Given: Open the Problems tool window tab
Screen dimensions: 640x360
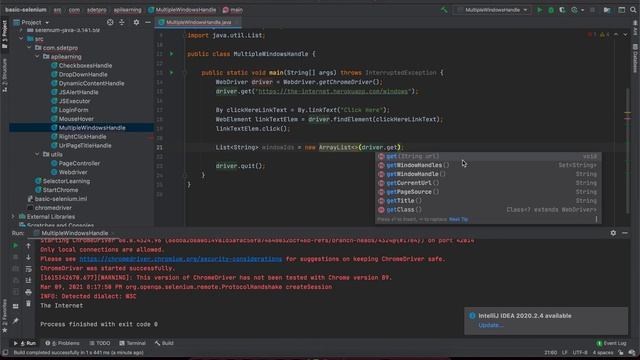Looking at the screenshot, I should click(x=62, y=343).
